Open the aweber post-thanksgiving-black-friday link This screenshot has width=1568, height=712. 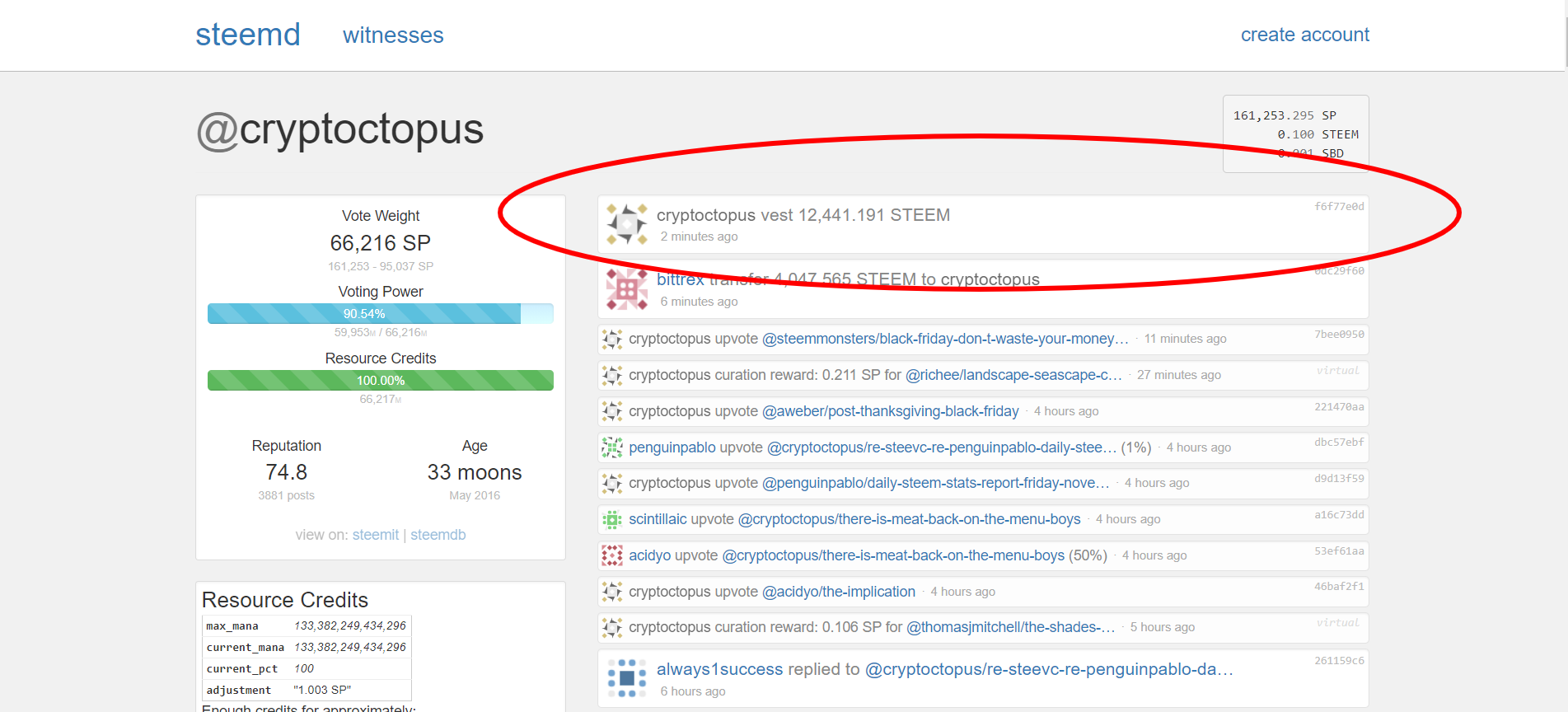[x=891, y=411]
